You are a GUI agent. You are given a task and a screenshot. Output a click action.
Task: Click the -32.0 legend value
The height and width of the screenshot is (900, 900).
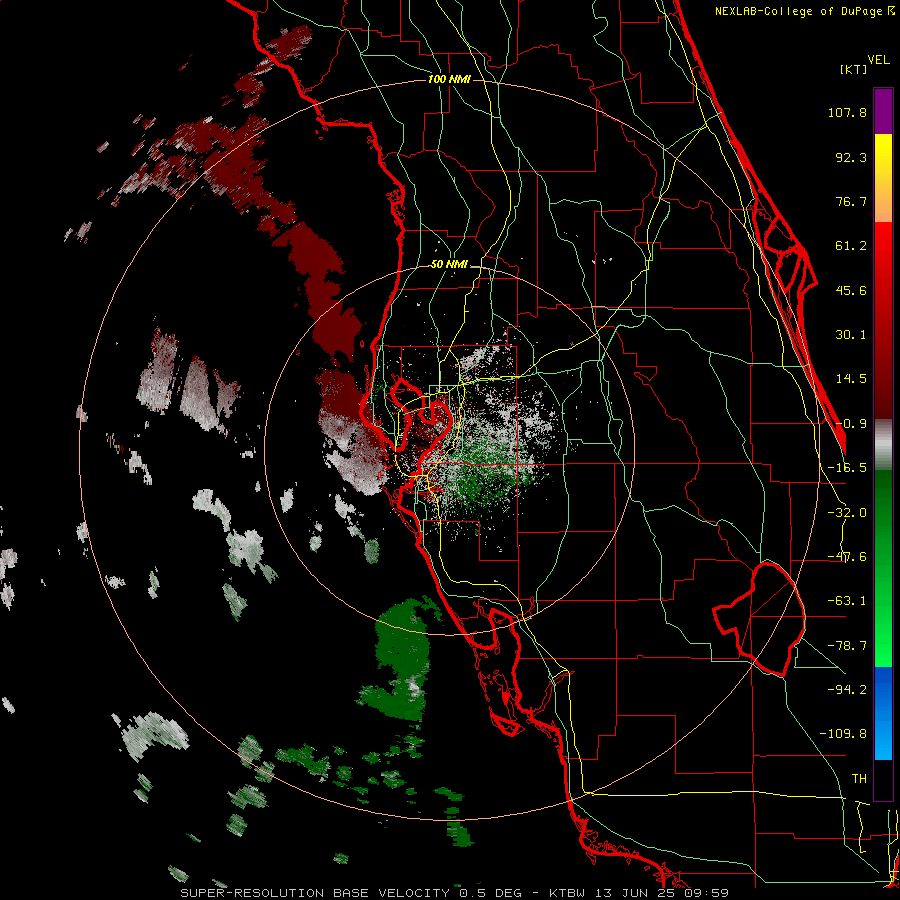(x=847, y=513)
